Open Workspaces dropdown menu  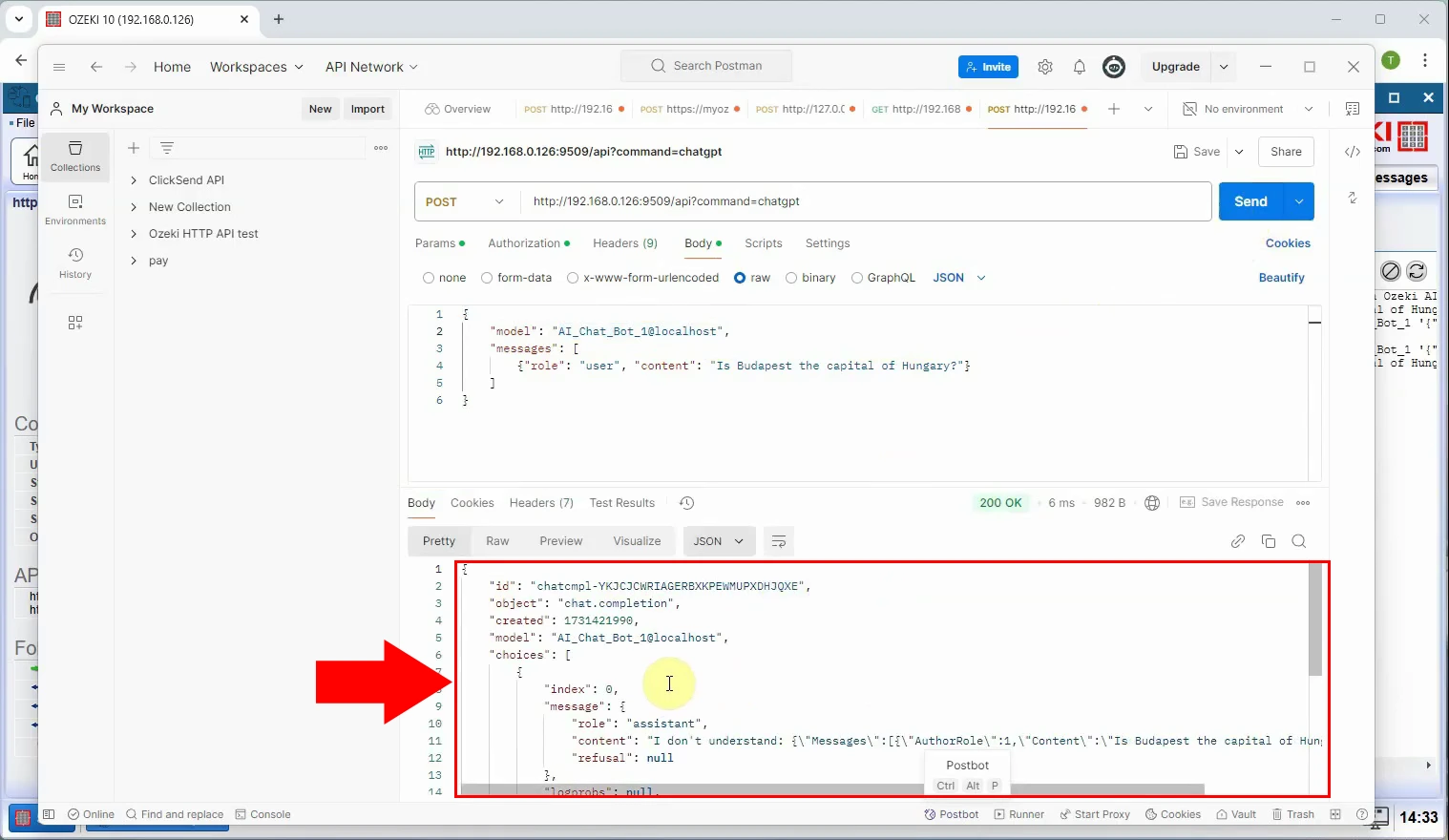click(x=257, y=67)
